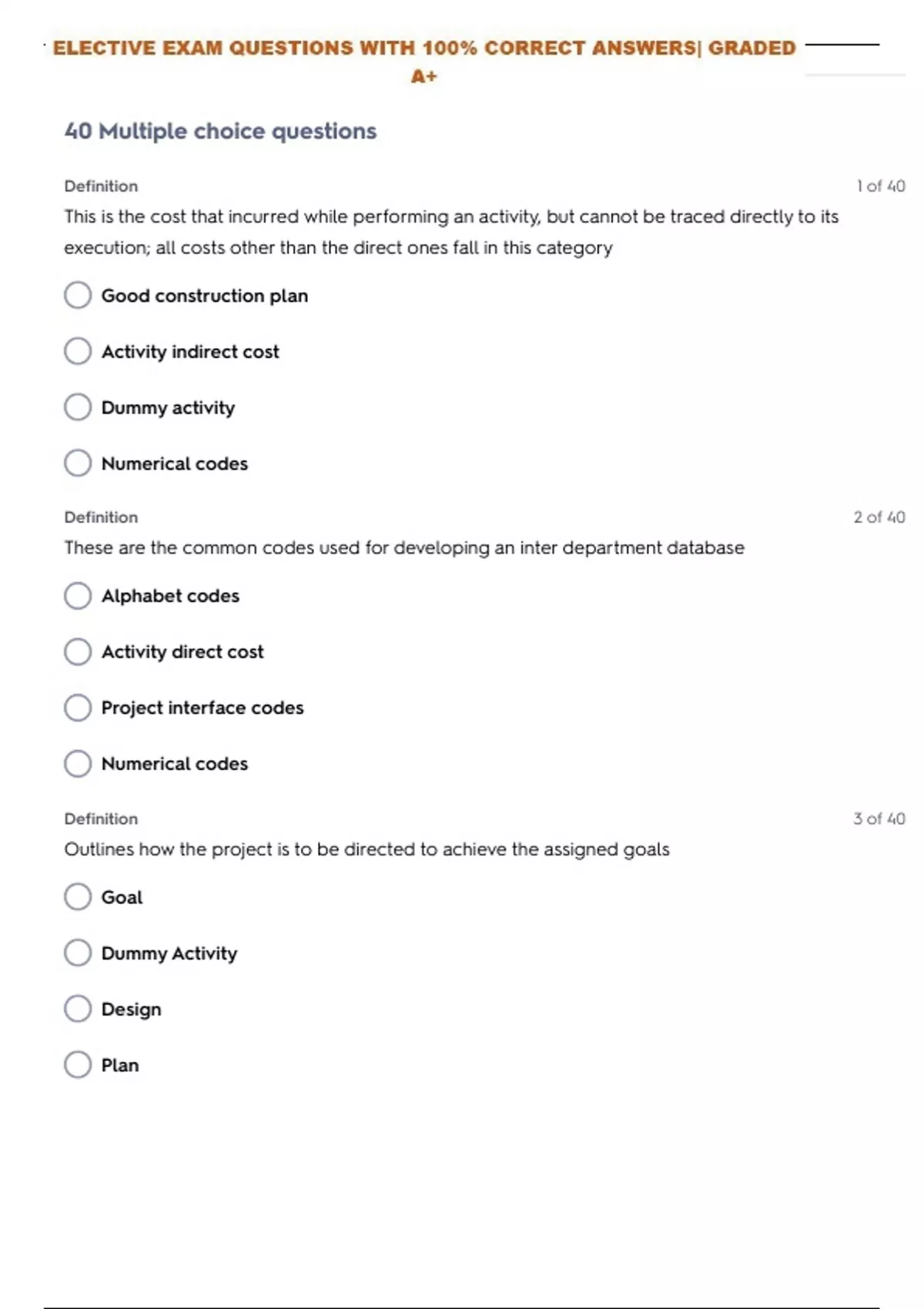Select the 'Good construction plan' radio option
924x1309 pixels.
coord(78,295)
